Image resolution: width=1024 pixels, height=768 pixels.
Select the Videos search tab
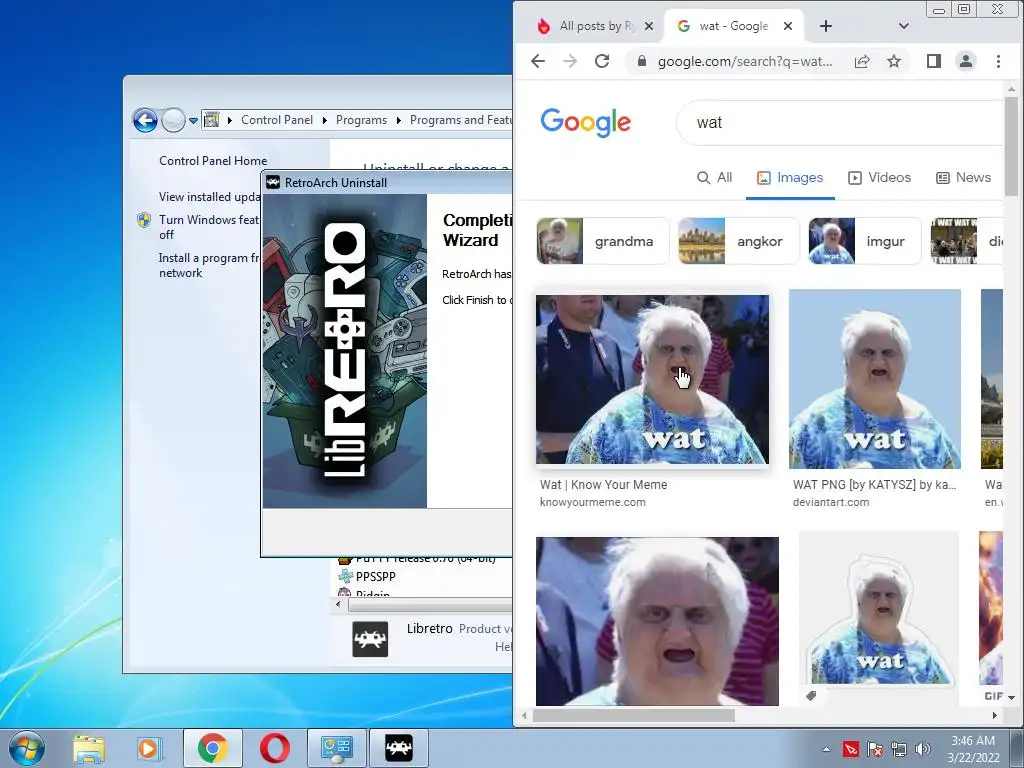click(879, 178)
